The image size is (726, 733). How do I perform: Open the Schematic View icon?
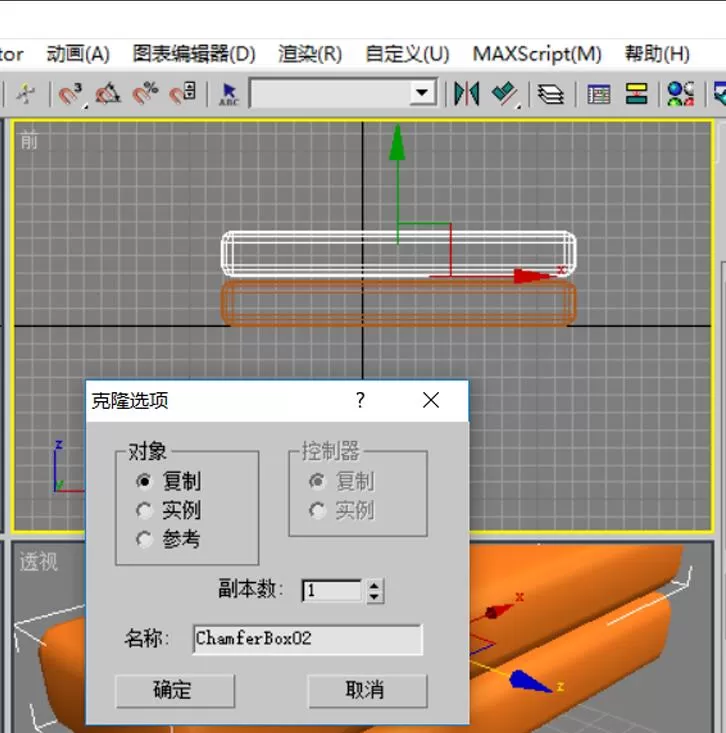point(637,94)
